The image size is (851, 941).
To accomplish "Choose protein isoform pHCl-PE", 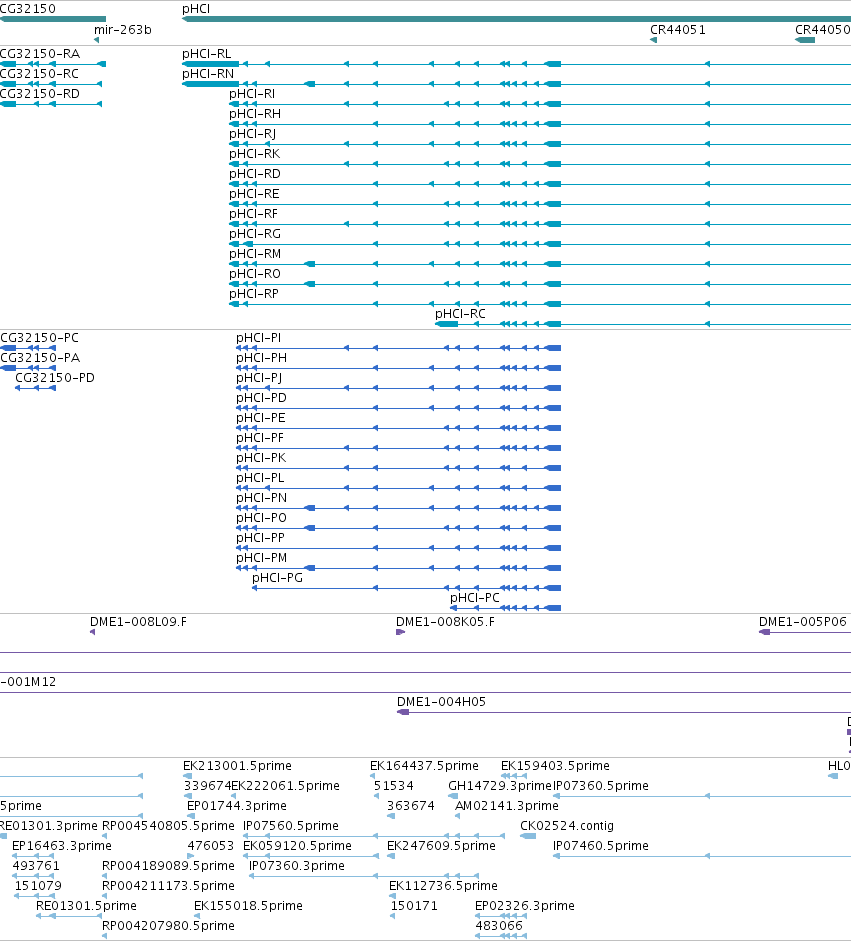I will click(260, 418).
